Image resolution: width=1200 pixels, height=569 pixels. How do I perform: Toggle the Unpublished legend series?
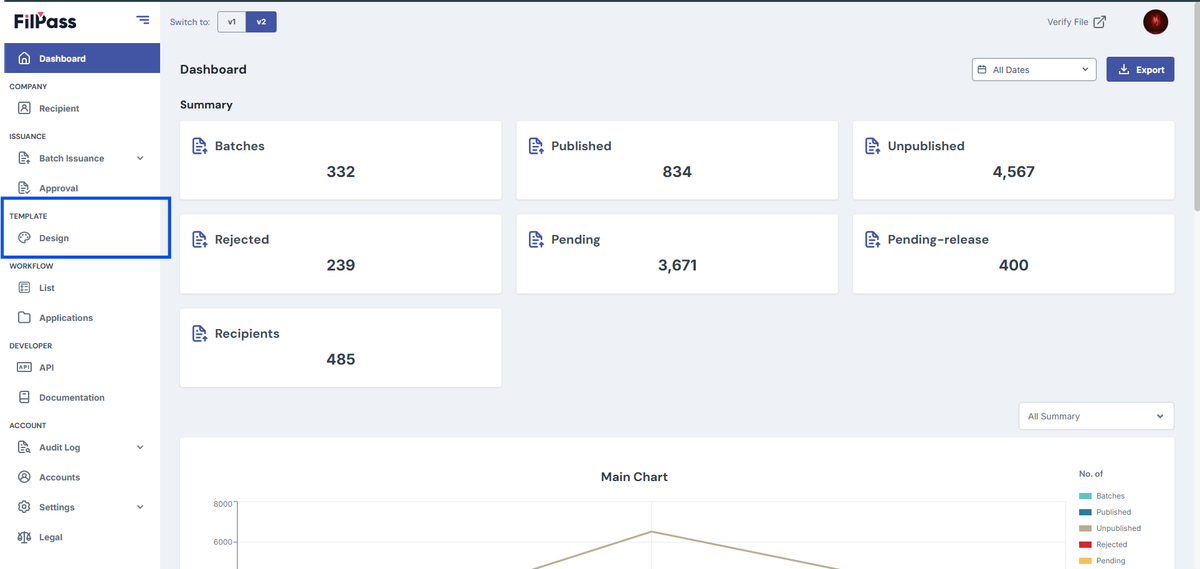pyautogui.click(x=1110, y=528)
